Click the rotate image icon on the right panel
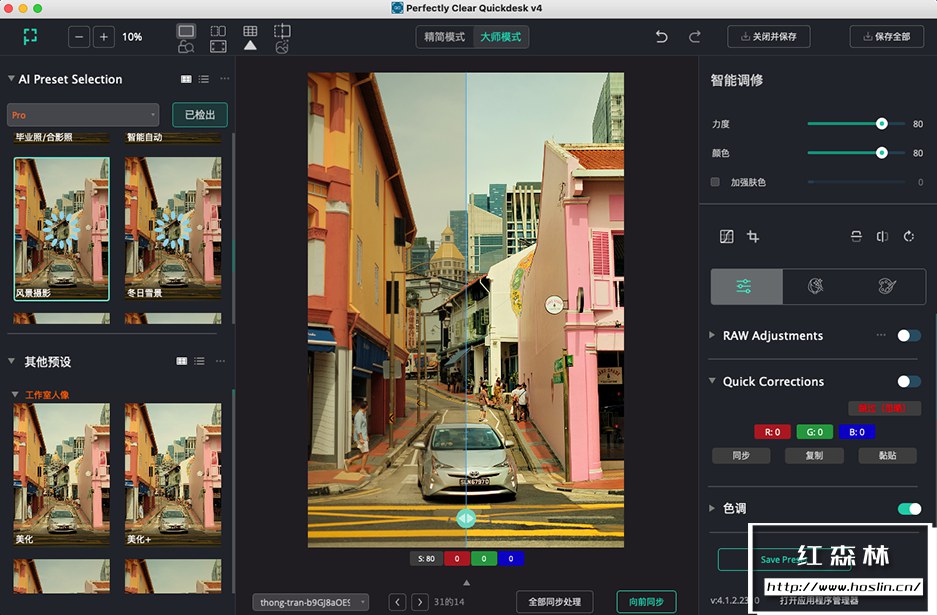This screenshot has height=615, width=937. click(908, 237)
